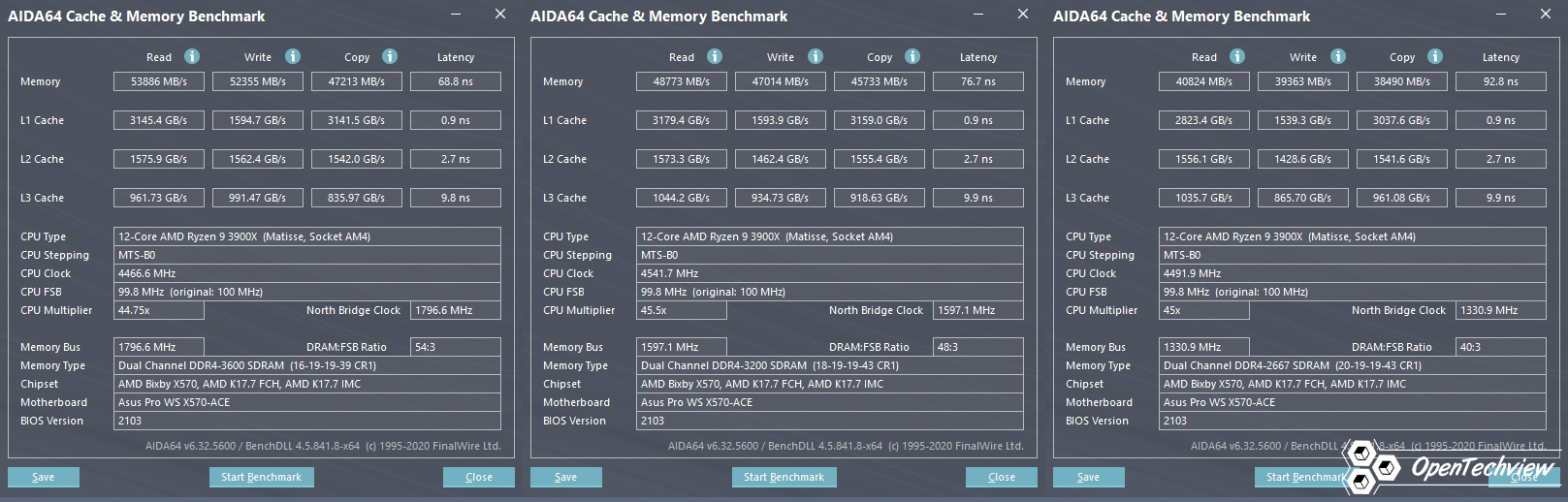Close right window via title bar X
The height and width of the screenshot is (502, 1568).
(1545, 14)
